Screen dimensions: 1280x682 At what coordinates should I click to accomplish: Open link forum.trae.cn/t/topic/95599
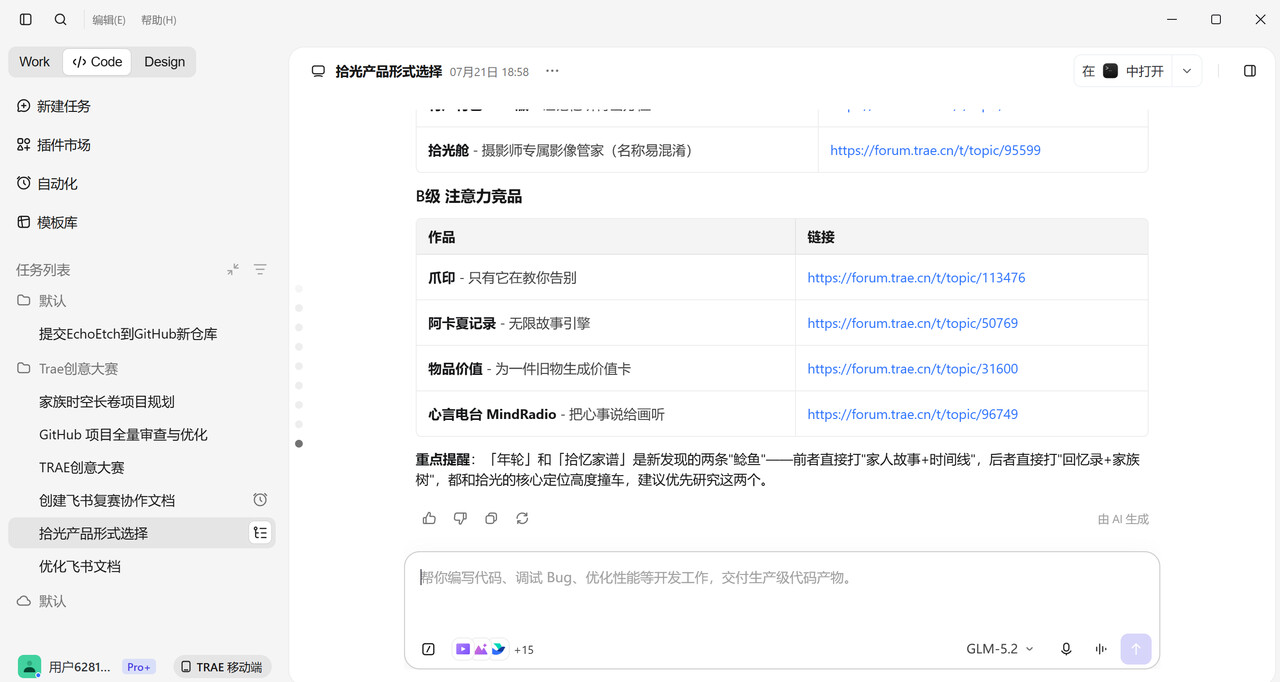[x=935, y=151]
